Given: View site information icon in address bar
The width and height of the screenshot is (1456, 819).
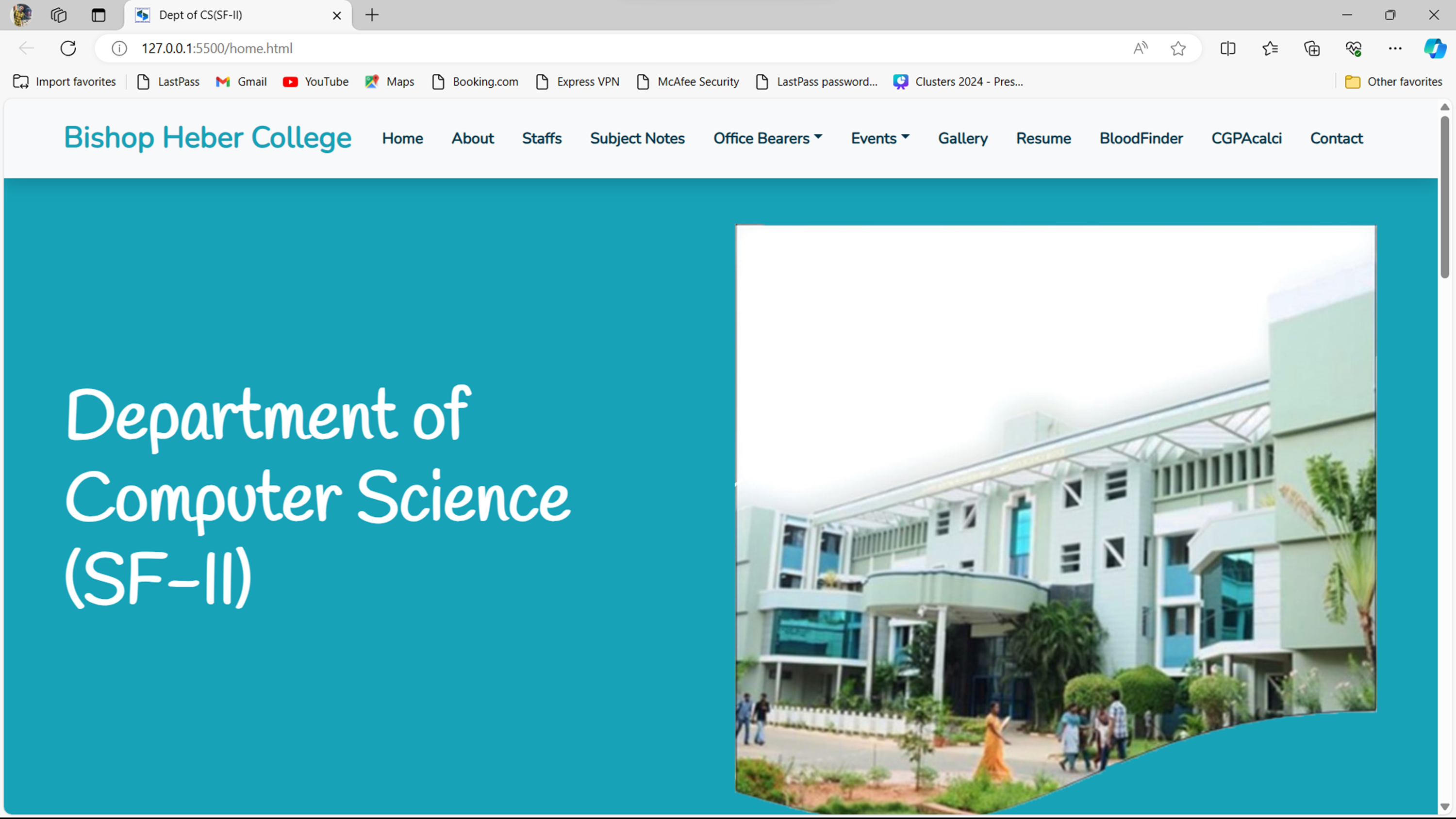Looking at the screenshot, I should [119, 49].
